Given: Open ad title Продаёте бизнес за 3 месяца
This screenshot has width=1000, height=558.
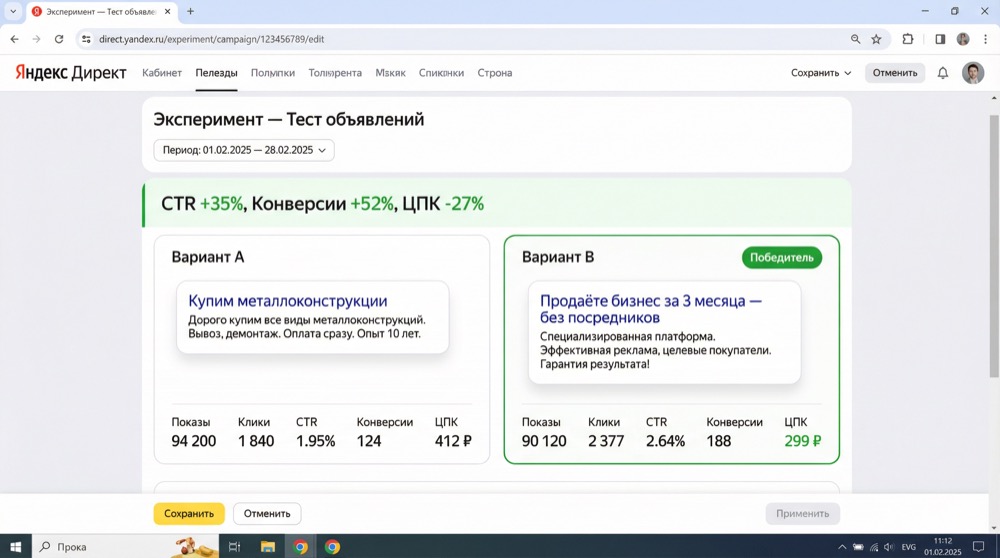Looking at the screenshot, I should tap(651, 309).
